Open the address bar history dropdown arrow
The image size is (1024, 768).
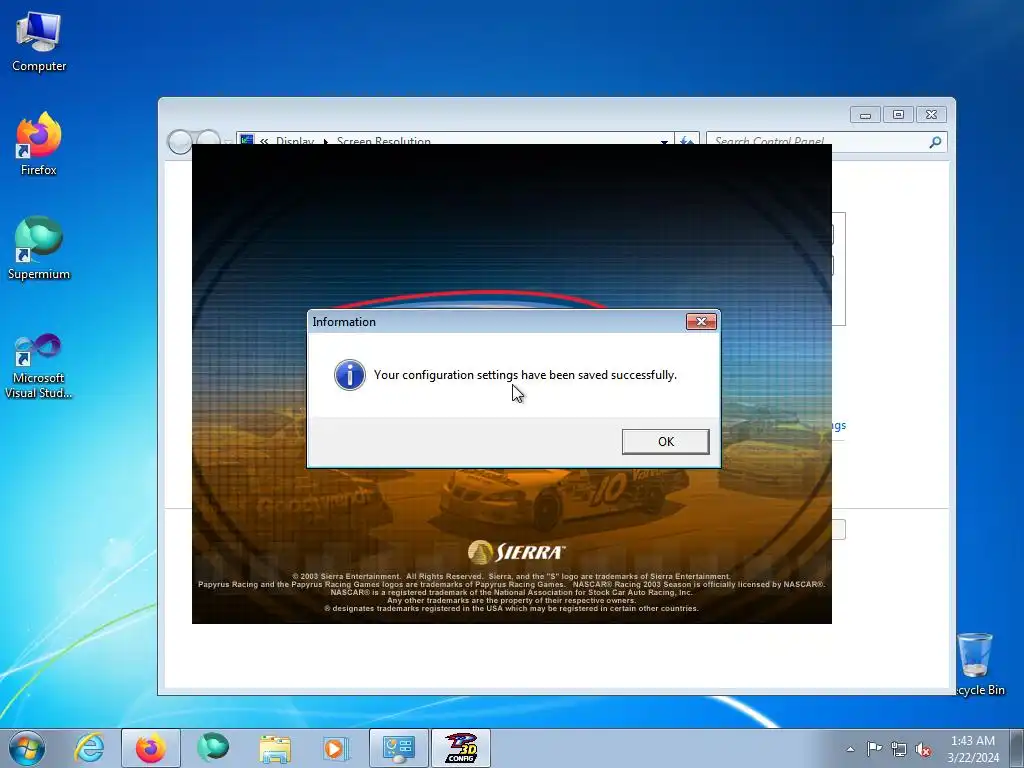tap(664, 142)
